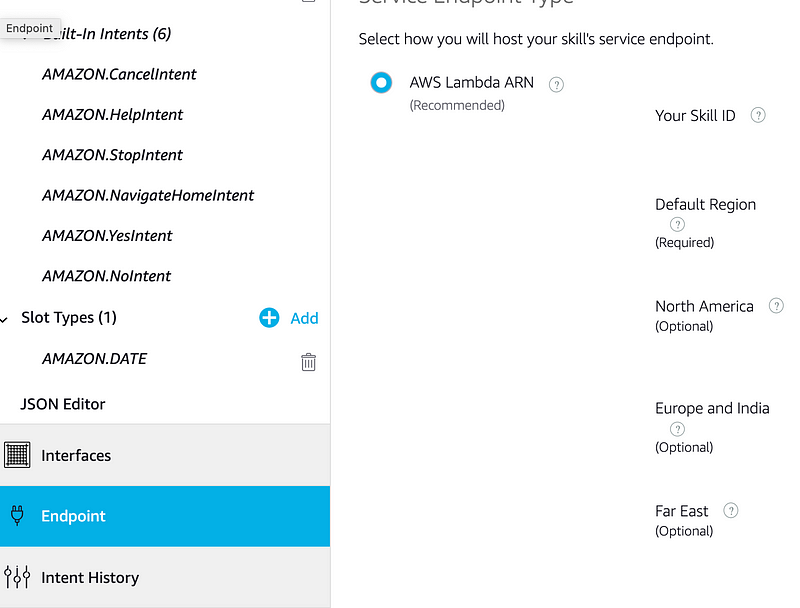Click help icon under Europe and India
Screen dimensions: 800x608
(677, 429)
